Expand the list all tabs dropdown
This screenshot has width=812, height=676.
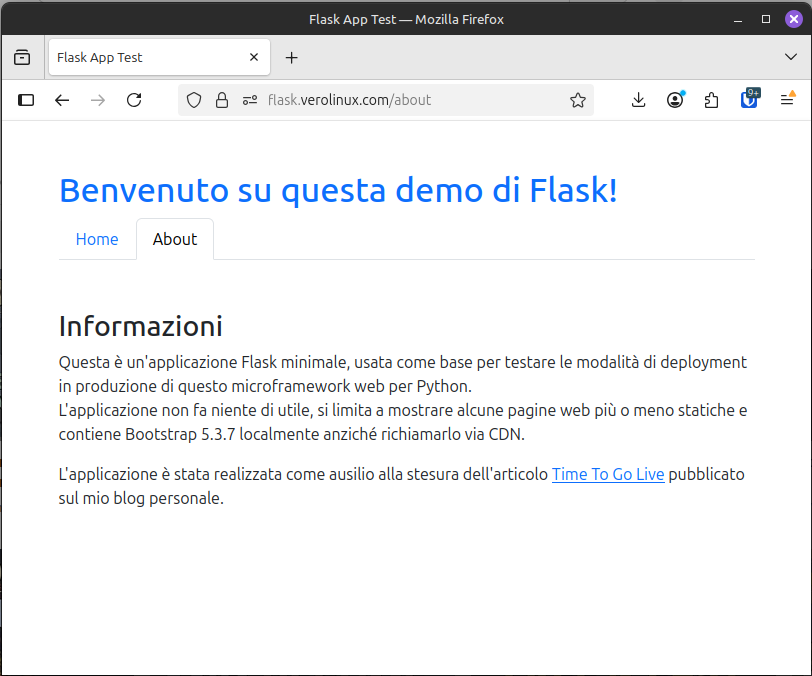click(x=790, y=58)
